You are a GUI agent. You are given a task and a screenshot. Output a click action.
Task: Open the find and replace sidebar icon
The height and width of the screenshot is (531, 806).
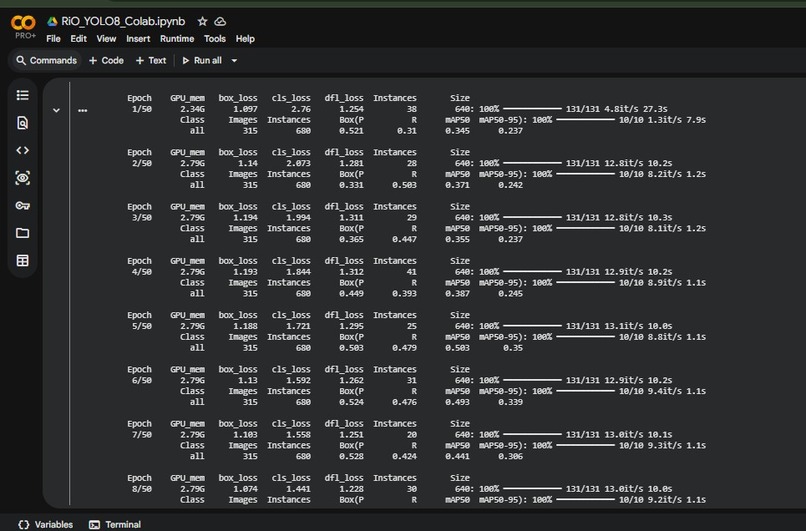tap(23, 123)
